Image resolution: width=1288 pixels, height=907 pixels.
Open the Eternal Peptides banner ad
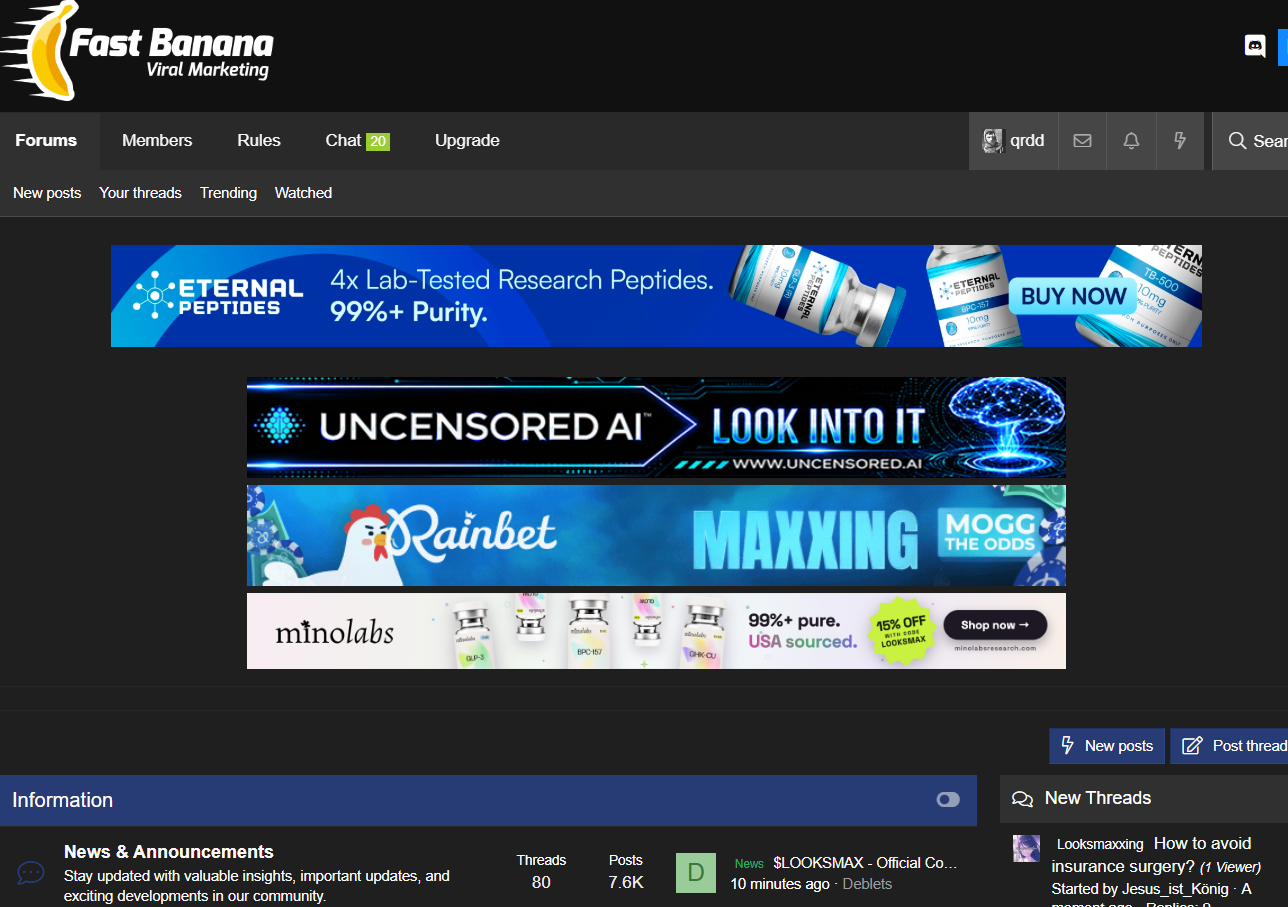point(656,296)
